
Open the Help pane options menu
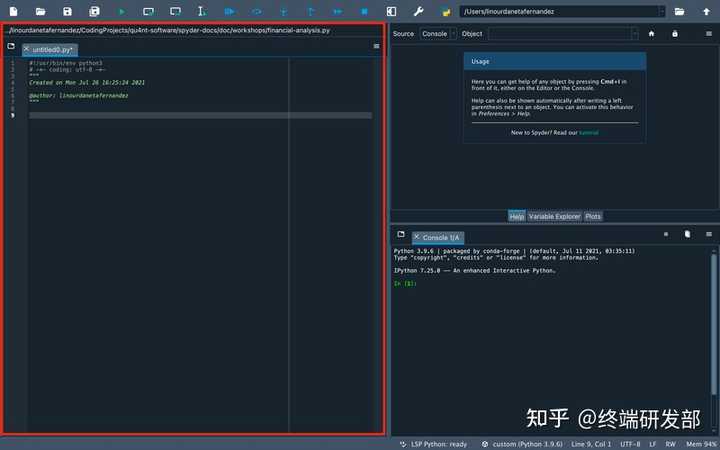tap(709, 34)
